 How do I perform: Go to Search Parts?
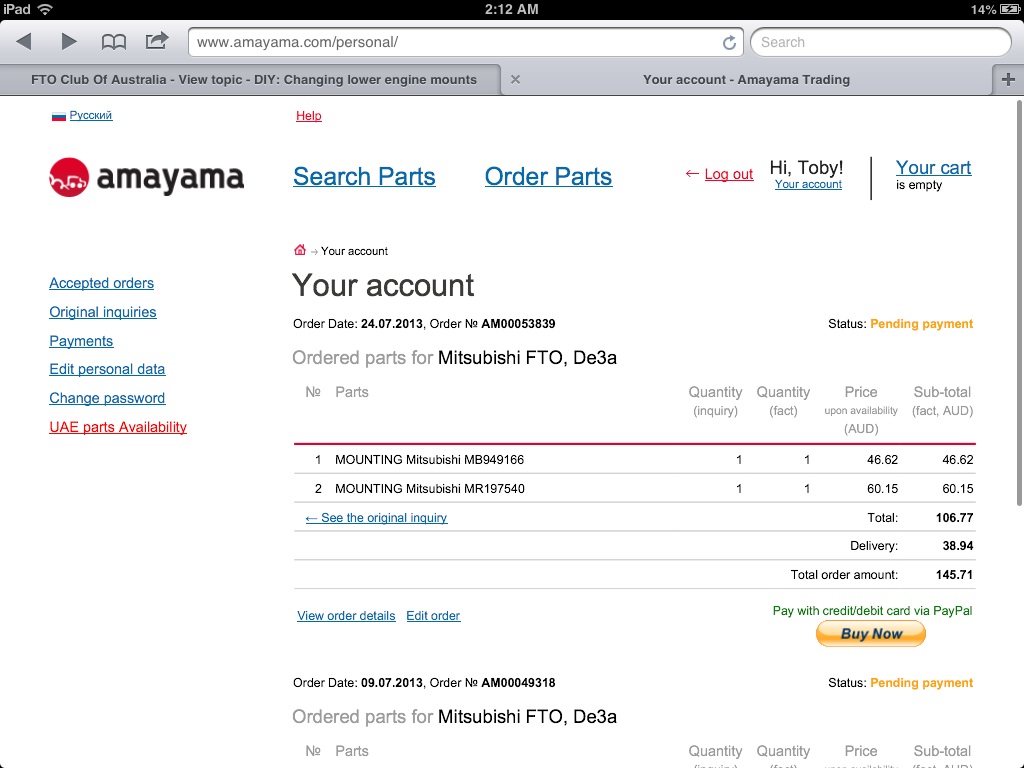click(x=364, y=176)
